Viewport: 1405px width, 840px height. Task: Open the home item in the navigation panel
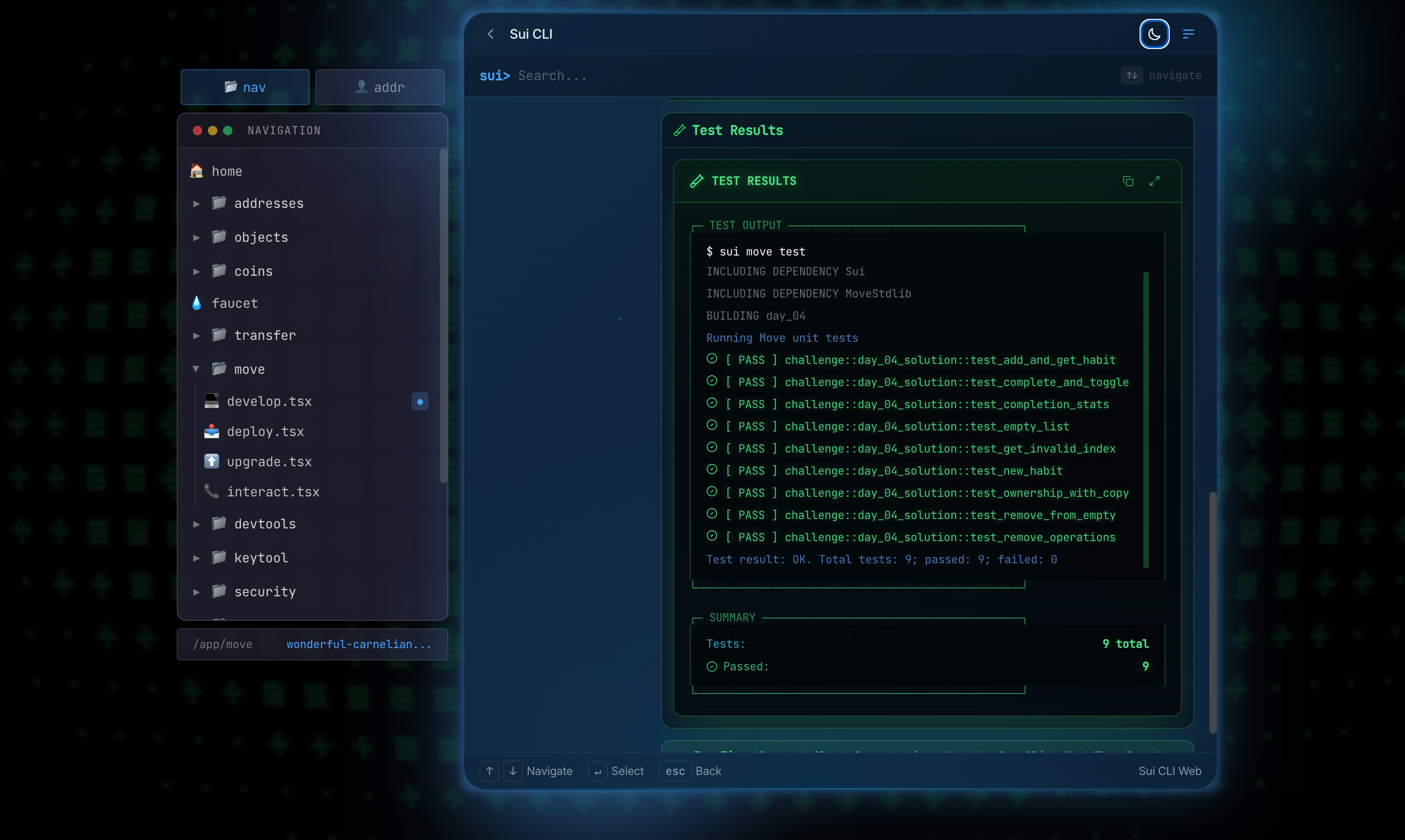(x=226, y=171)
